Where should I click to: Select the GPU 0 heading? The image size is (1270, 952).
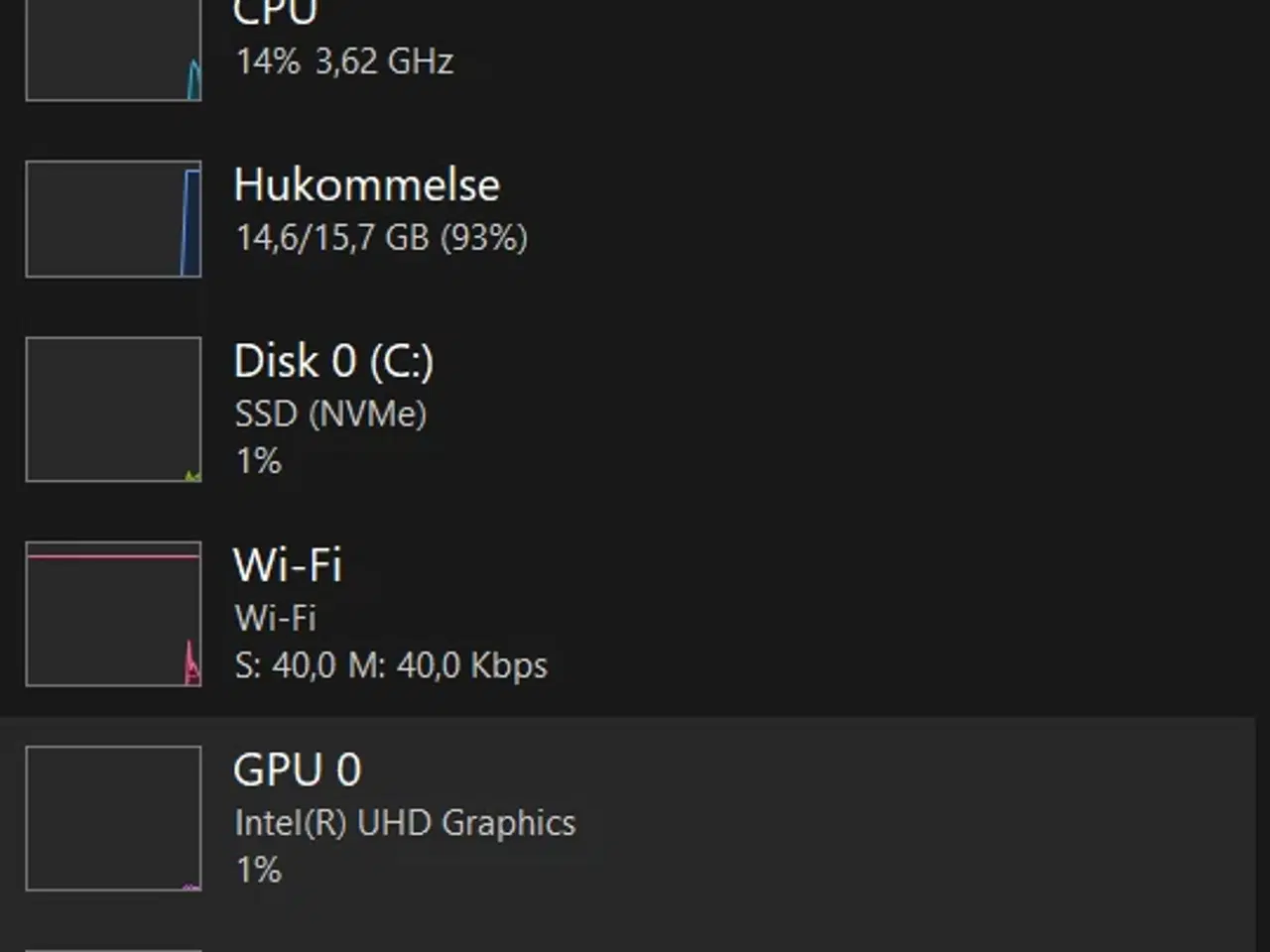(x=297, y=771)
